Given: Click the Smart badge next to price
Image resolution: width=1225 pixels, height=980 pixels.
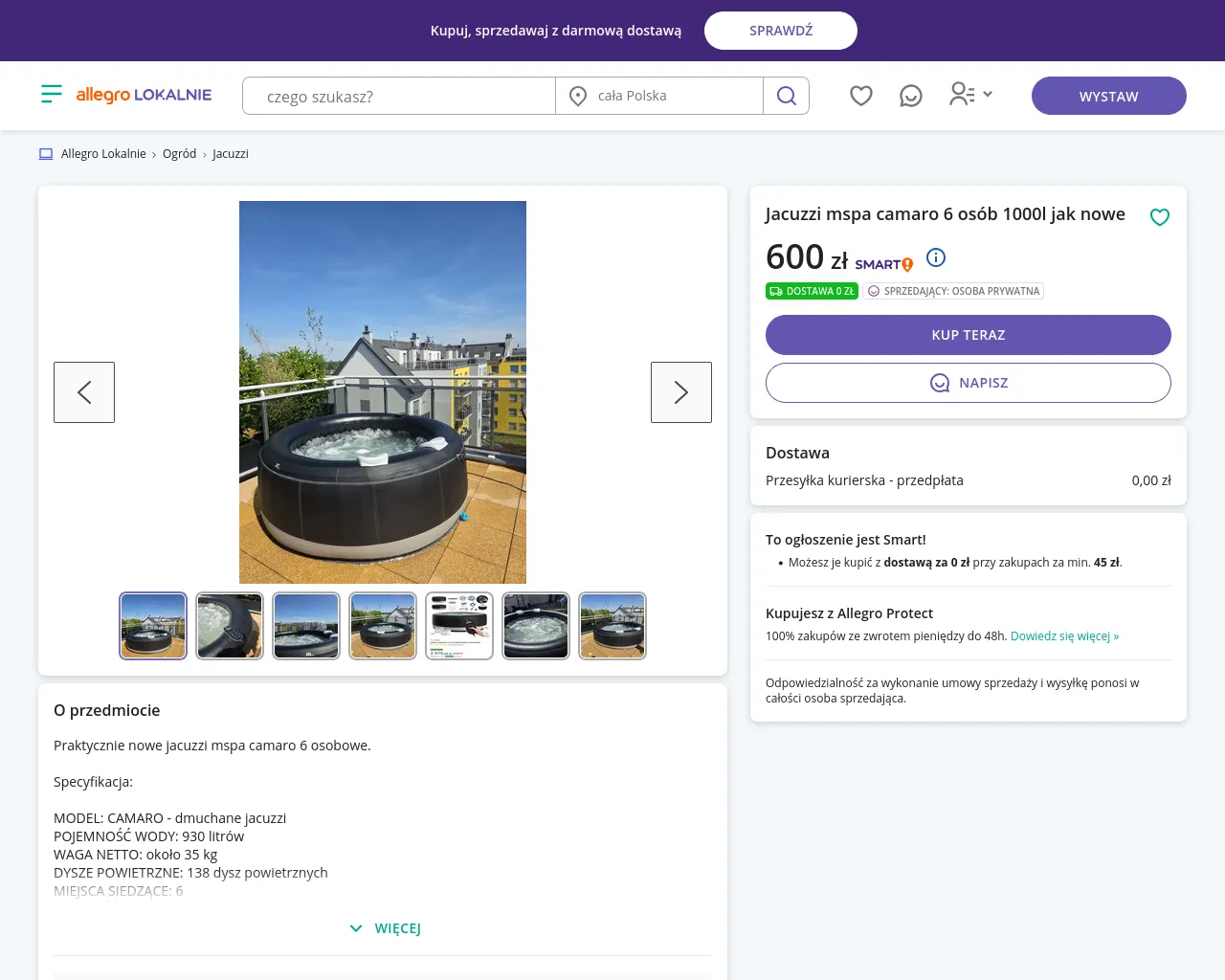Looking at the screenshot, I should [884, 264].
